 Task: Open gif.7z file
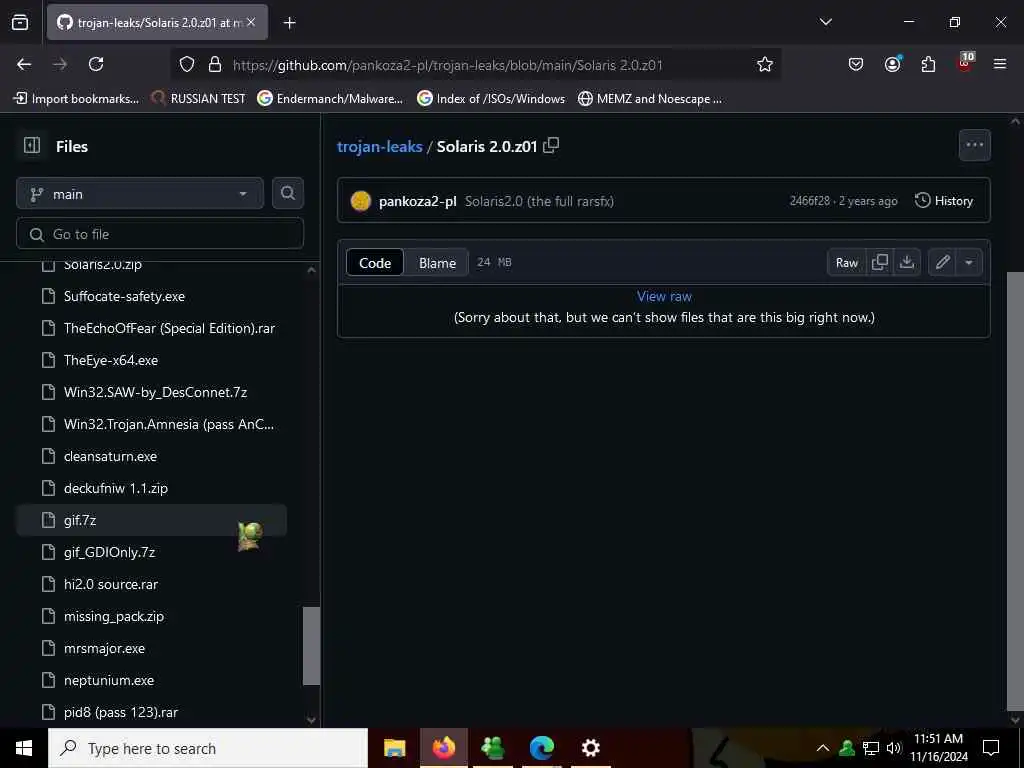[x=152, y=520]
